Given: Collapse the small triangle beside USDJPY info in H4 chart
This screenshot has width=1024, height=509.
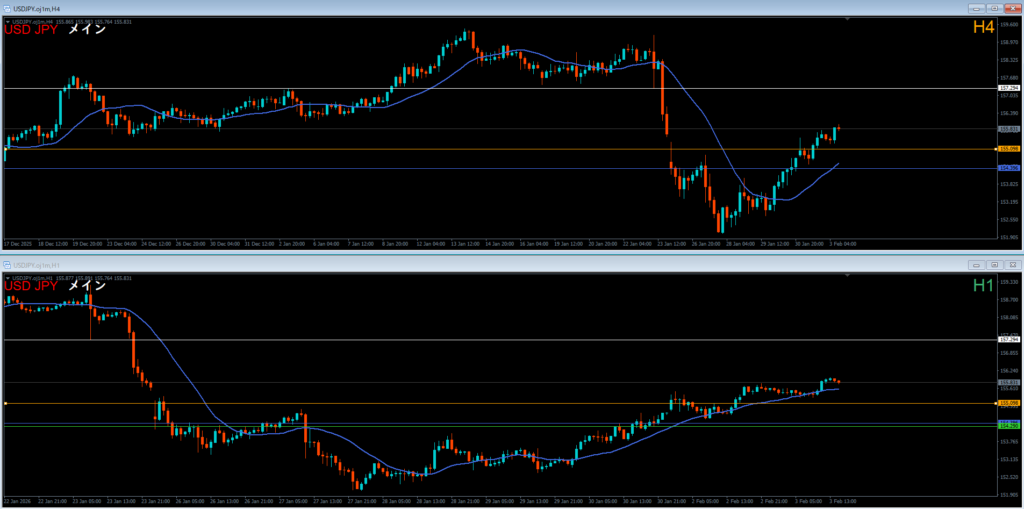Looking at the screenshot, I should click(x=7, y=21).
